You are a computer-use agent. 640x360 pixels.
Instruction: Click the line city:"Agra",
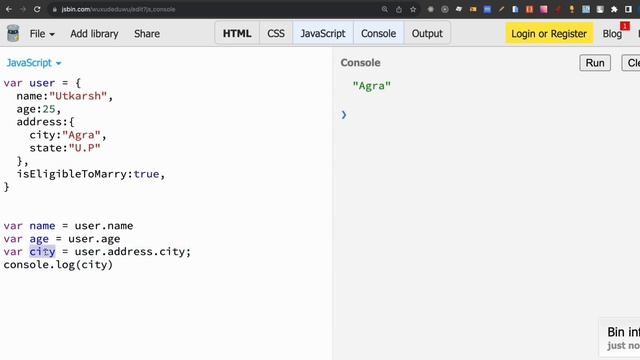click(68, 136)
